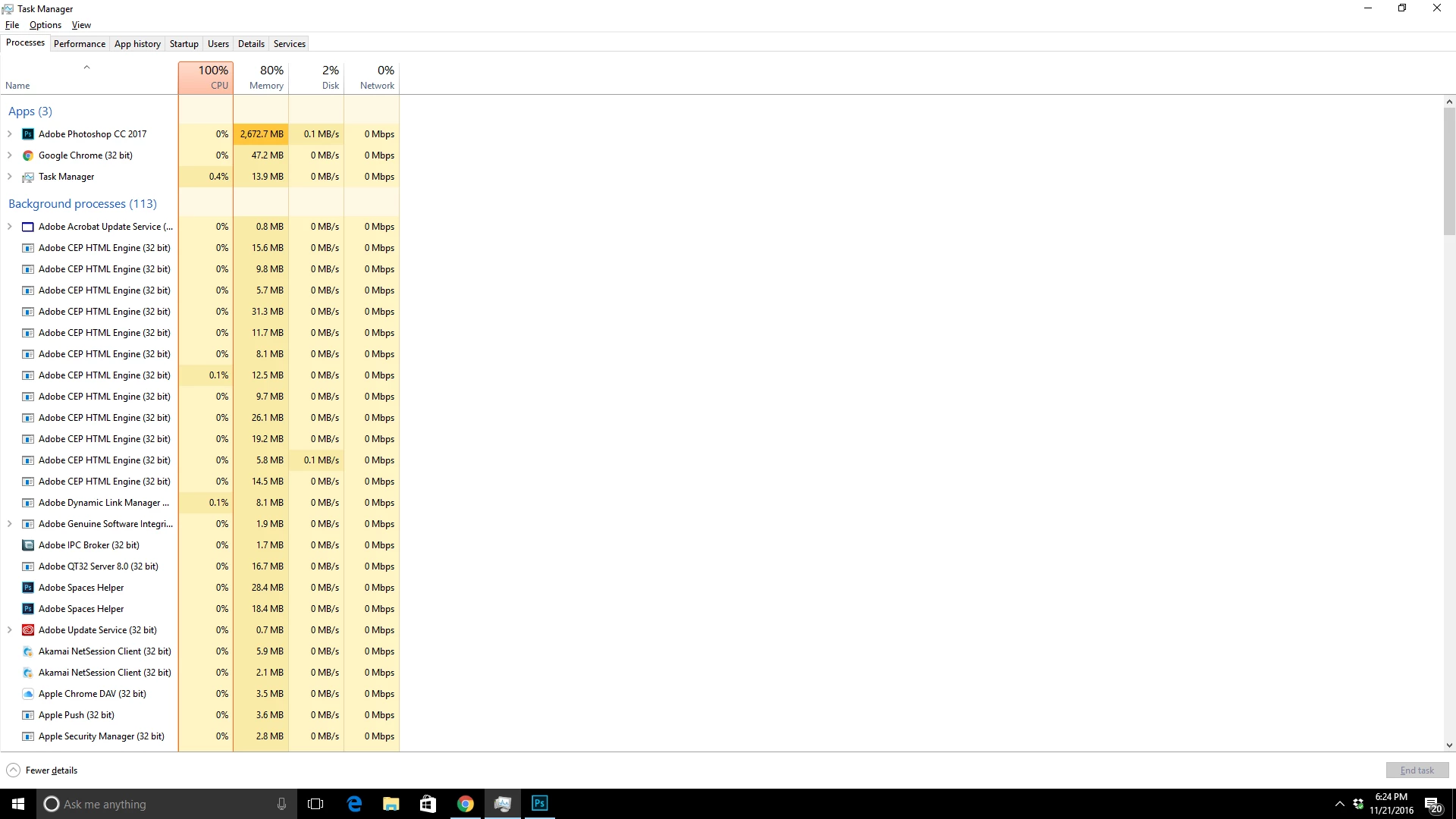Switch to the Performance tab
Image resolution: width=1456 pixels, height=819 pixels.
80,44
